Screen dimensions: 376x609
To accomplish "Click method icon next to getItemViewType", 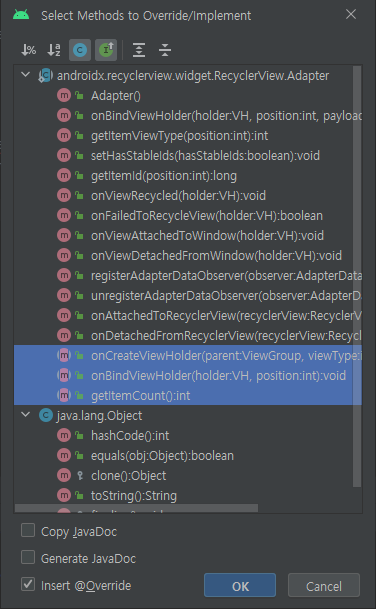I will coord(64,136).
